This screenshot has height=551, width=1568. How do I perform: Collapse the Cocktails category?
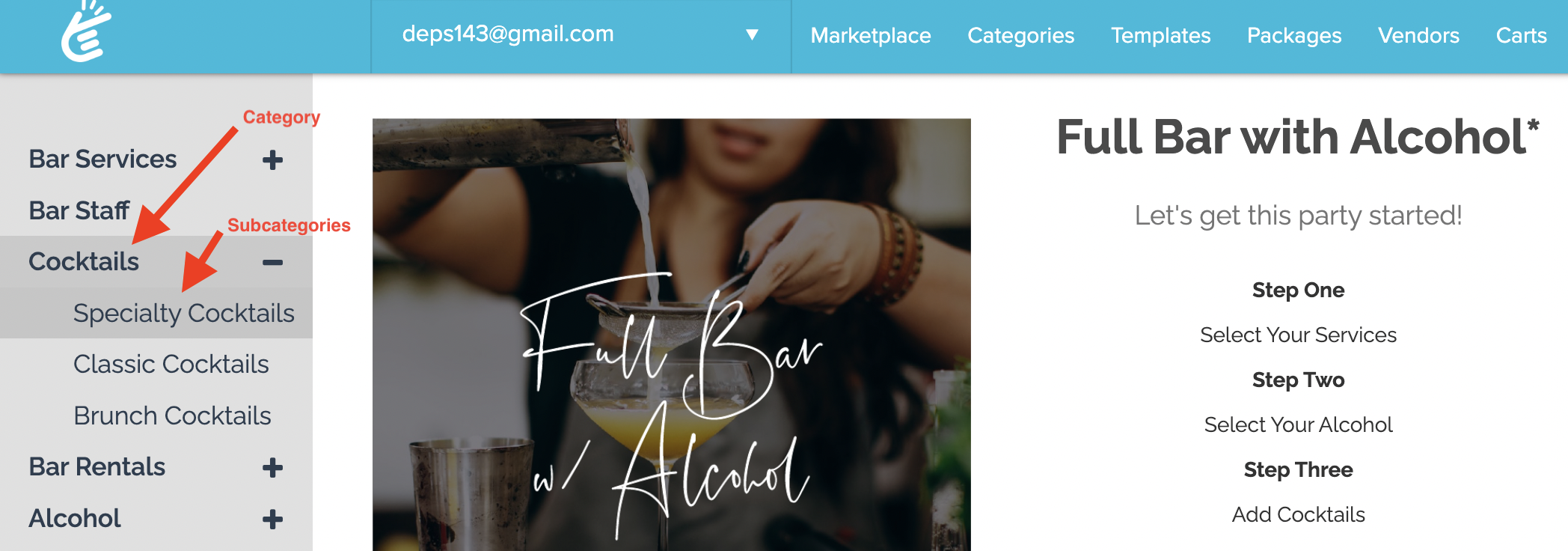pos(273,263)
